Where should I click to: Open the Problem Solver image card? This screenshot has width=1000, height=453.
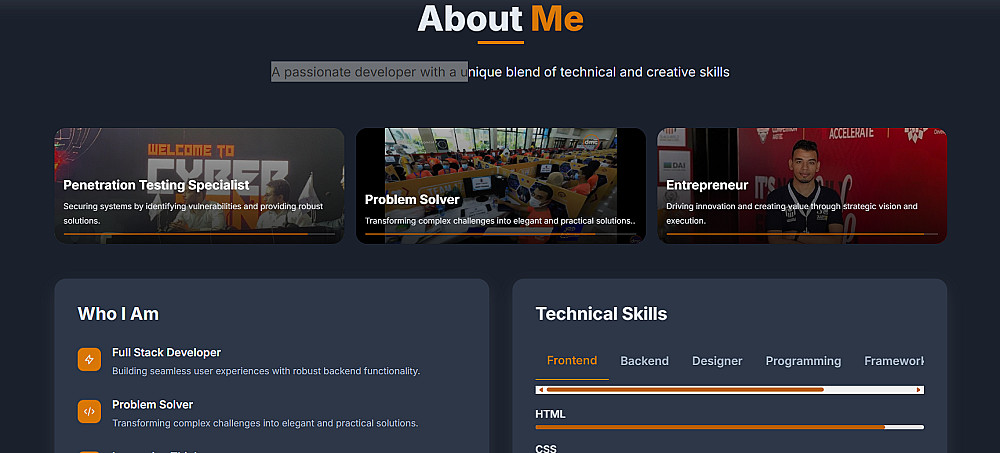click(x=500, y=185)
